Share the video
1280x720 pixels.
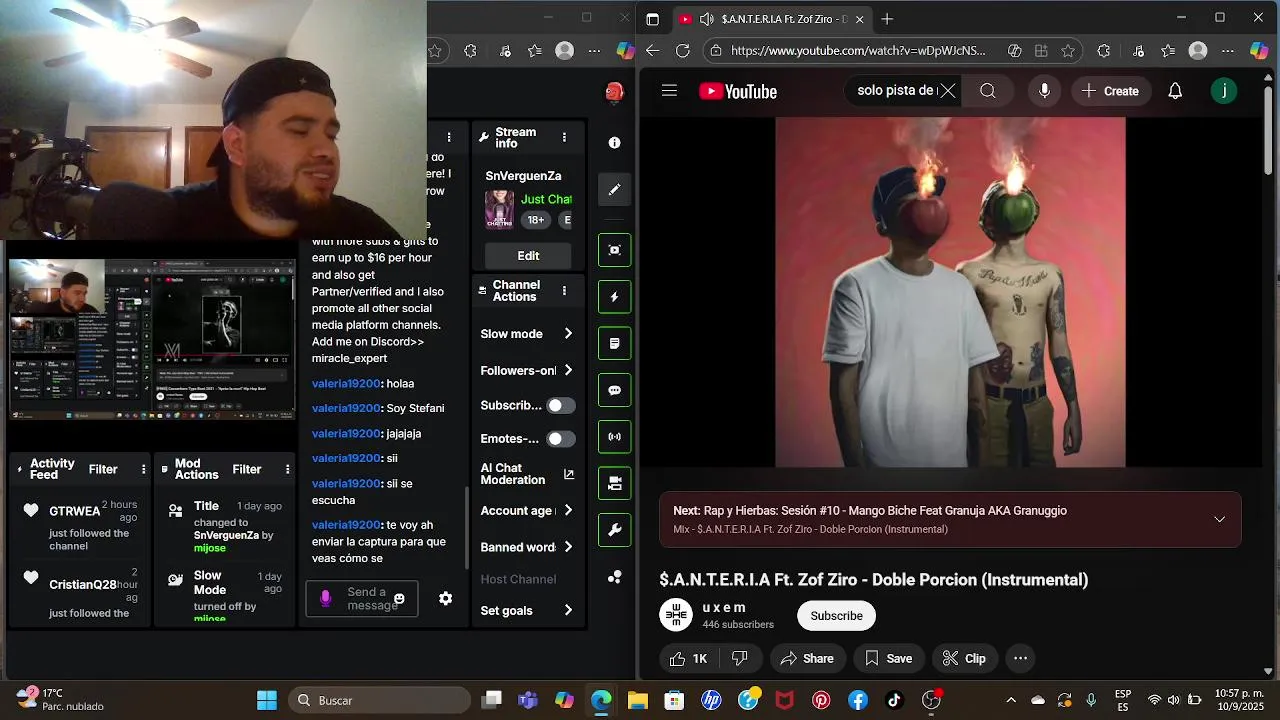coord(807,658)
